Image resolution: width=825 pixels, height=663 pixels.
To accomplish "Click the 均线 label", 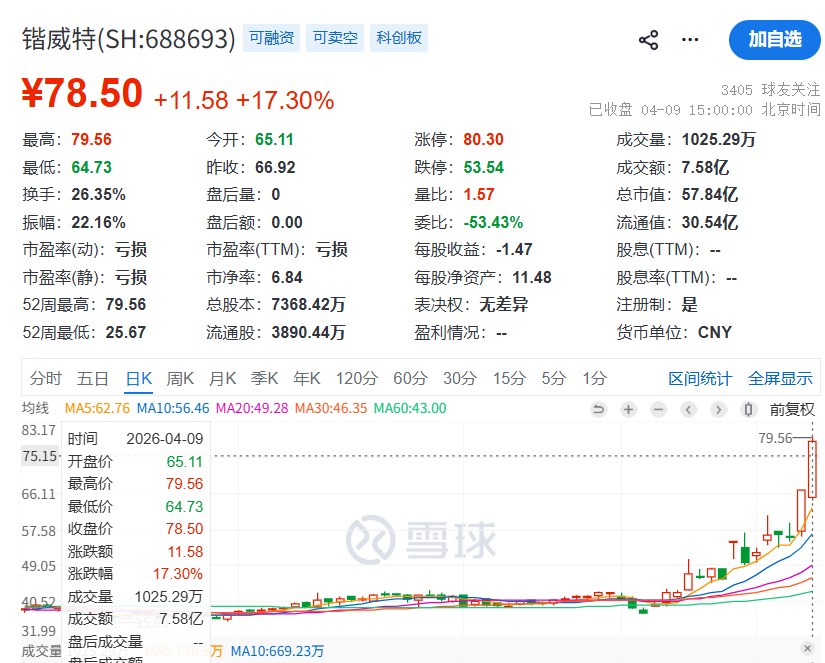I will [x=35, y=408].
